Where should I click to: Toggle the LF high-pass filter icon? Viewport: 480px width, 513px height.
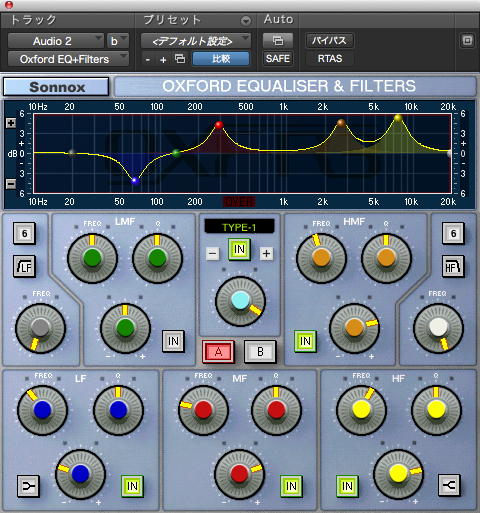[24, 266]
